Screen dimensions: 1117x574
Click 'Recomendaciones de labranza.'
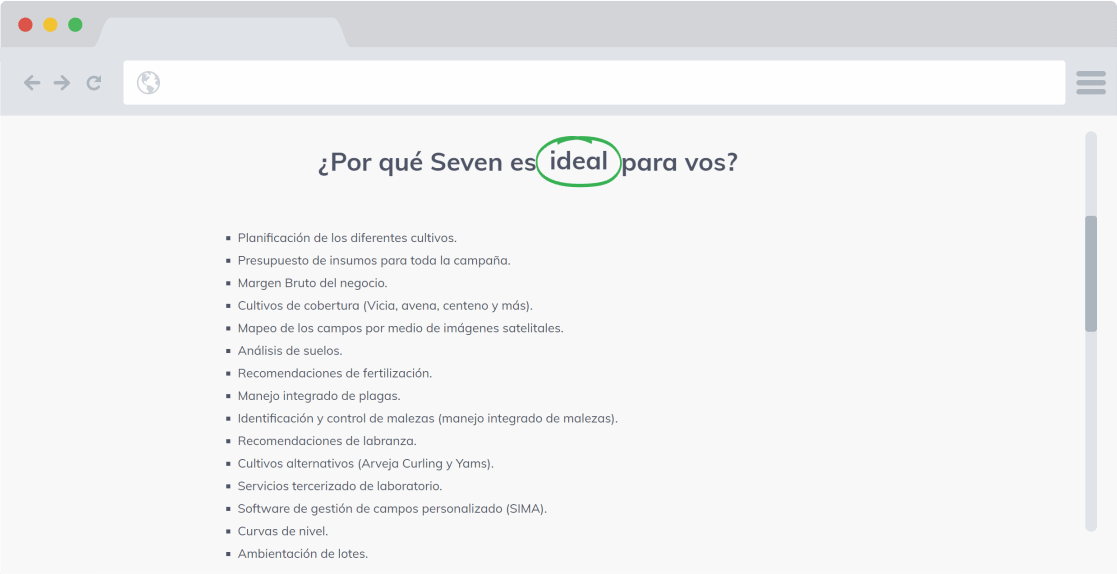coord(327,441)
